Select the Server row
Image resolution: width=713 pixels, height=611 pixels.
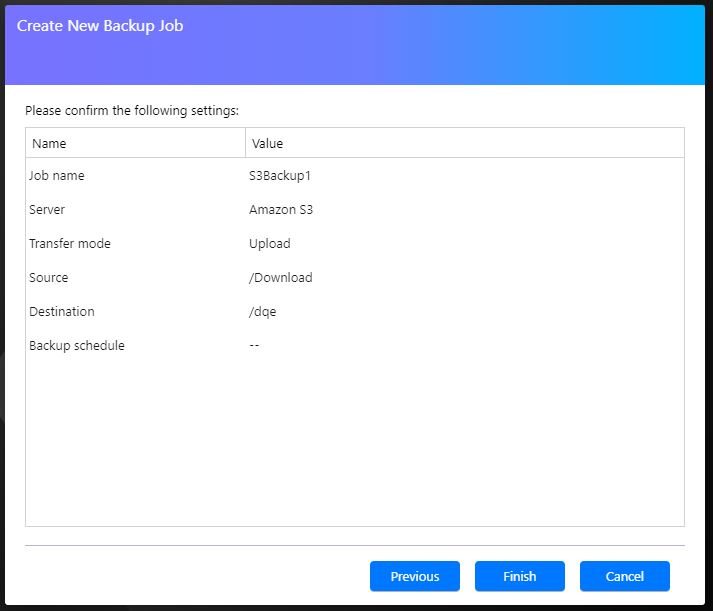tap(355, 210)
